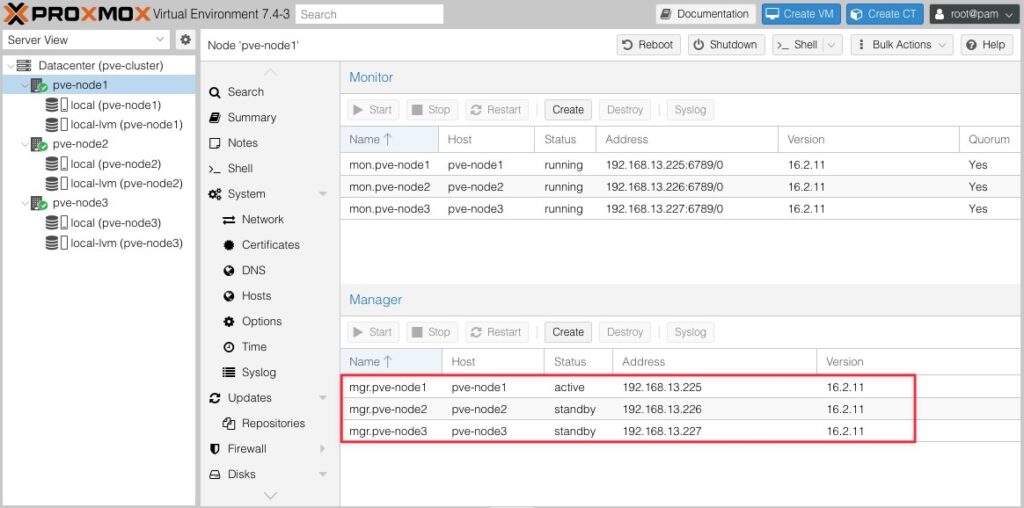Open local (pve-node1) storage
1024x508 pixels.
[115, 104]
